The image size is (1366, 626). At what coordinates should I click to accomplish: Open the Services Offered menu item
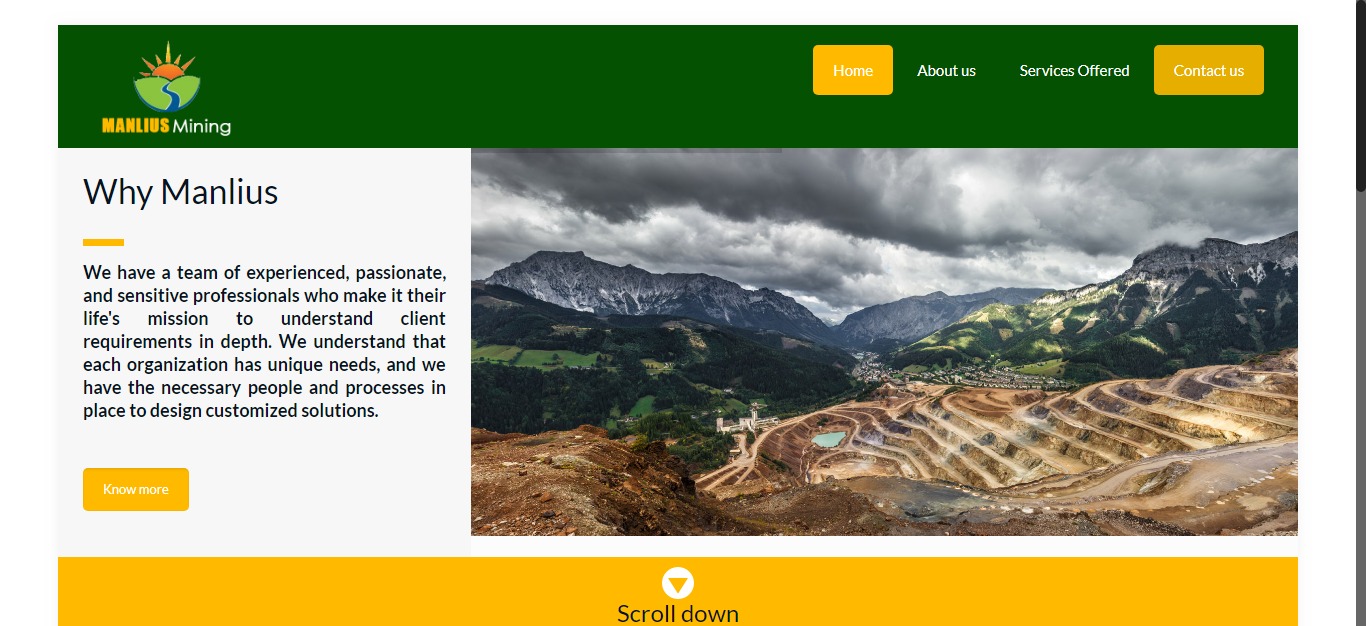click(x=1074, y=70)
